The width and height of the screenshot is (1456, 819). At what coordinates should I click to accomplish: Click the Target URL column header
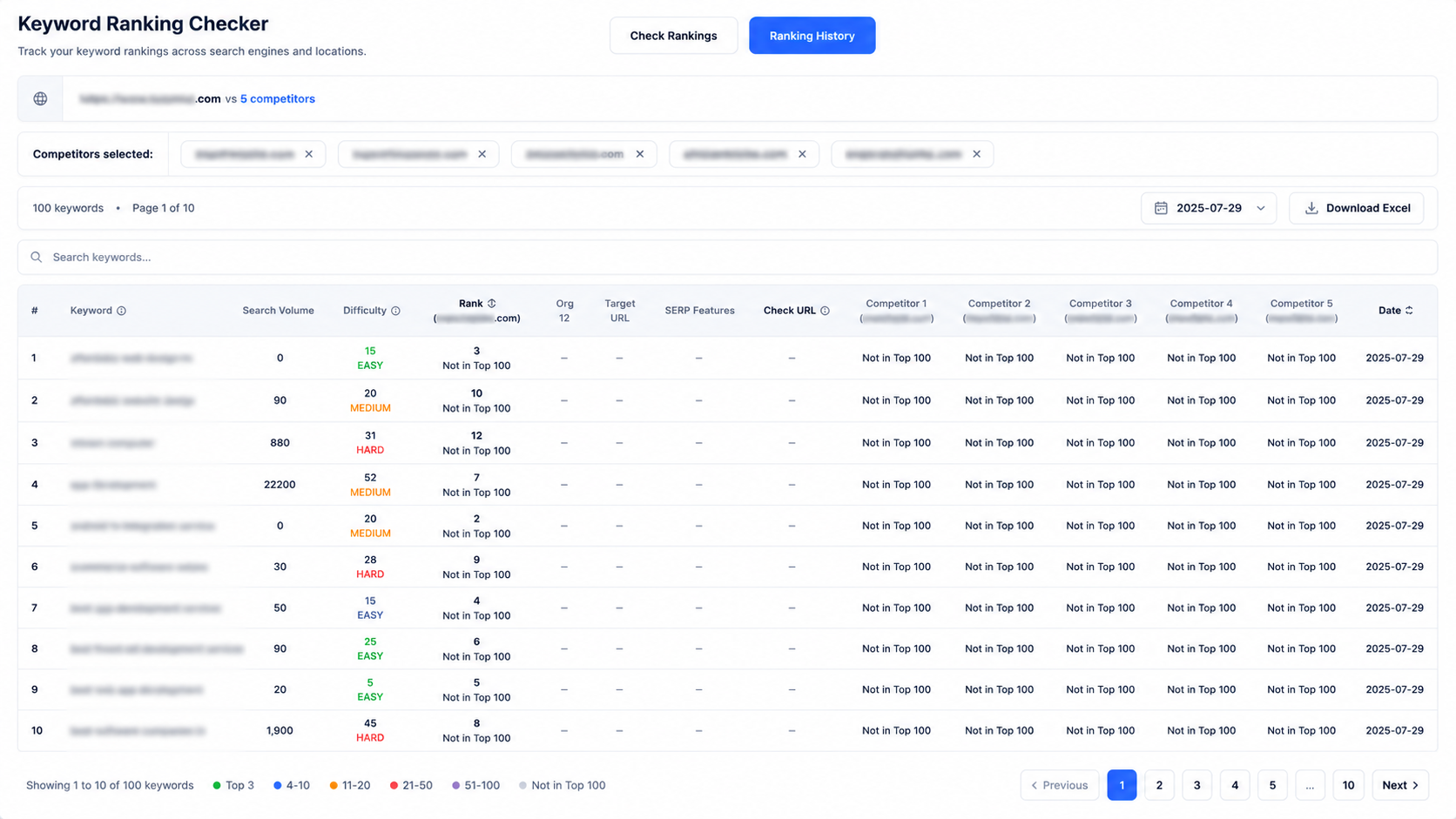coord(620,311)
